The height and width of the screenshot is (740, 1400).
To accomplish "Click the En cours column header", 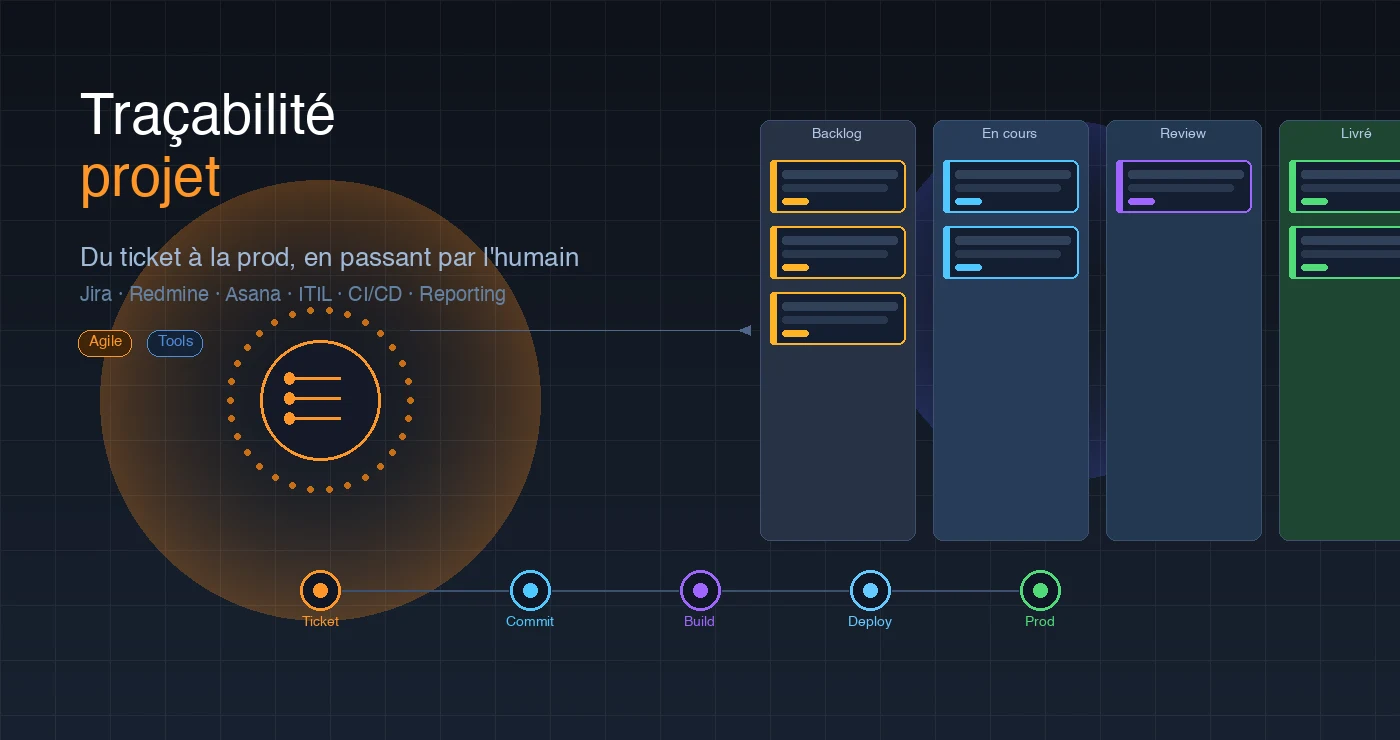I will pyautogui.click(x=1010, y=133).
